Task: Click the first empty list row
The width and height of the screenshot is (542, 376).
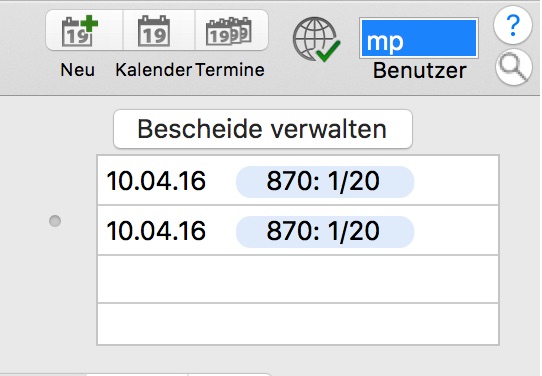Action: click(298, 279)
